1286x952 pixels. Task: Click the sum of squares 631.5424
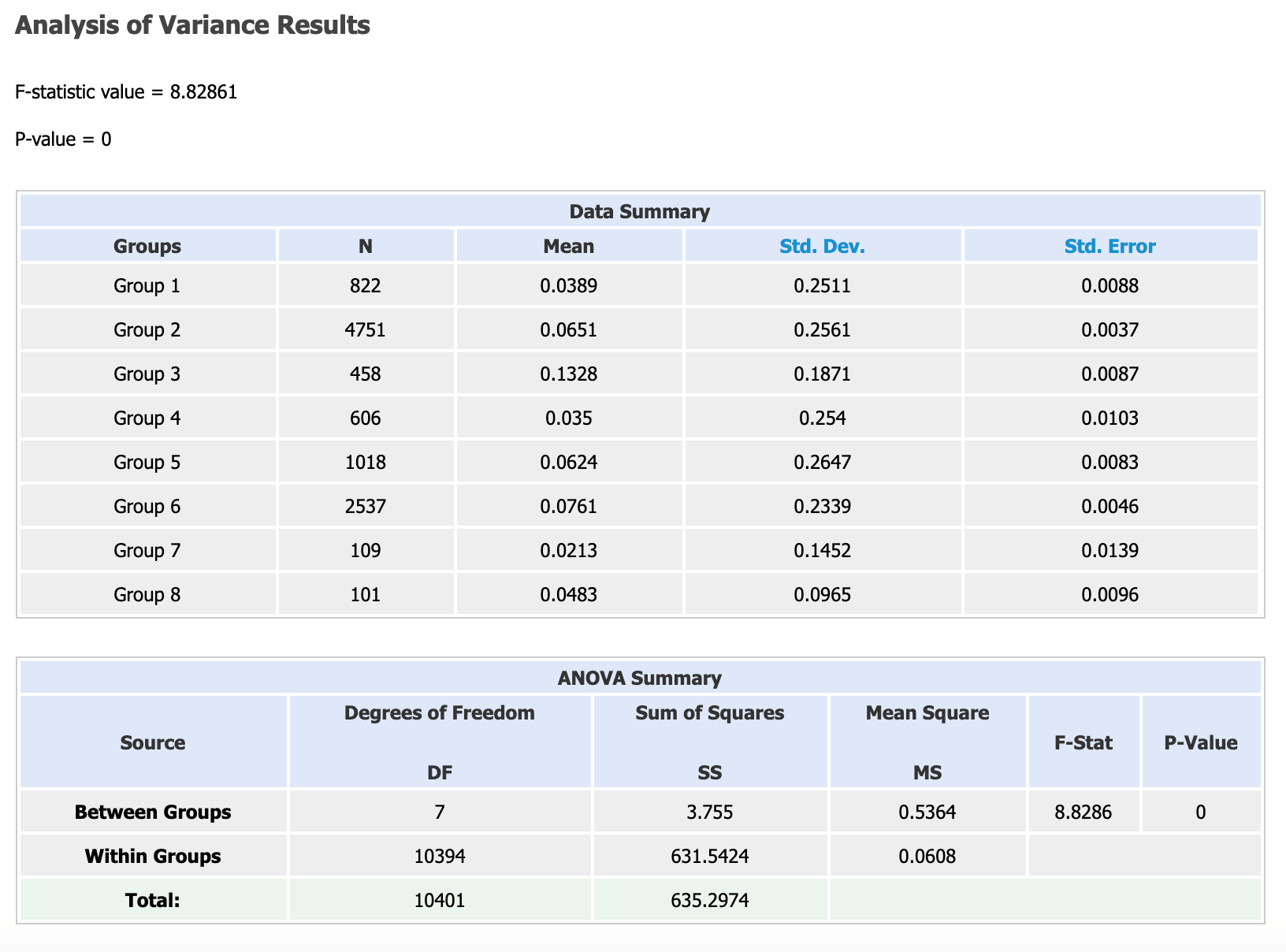click(710, 856)
